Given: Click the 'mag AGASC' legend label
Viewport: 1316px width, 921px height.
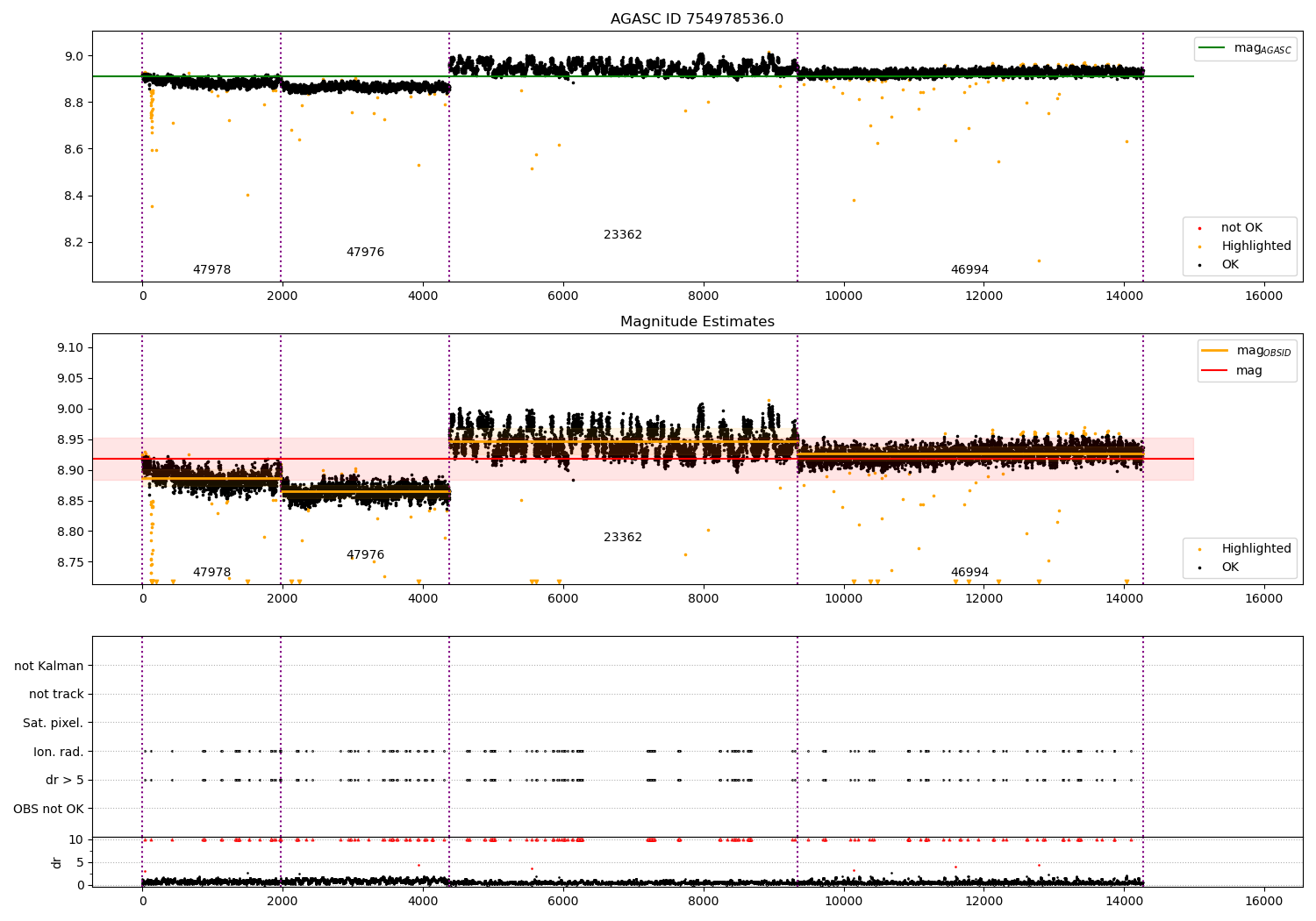Looking at the screenshot, I should pos(1262,48).
